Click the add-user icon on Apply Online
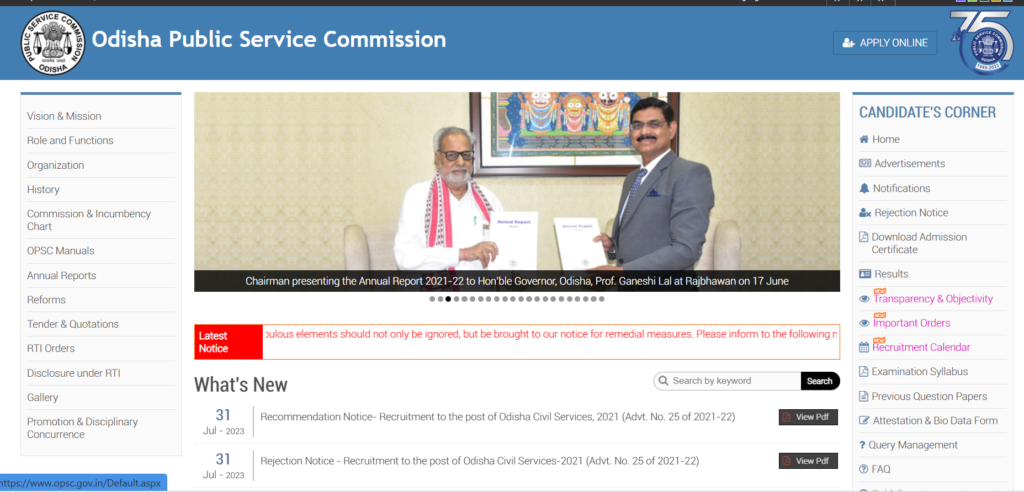The height and width of the screenshot is (492, 1024). click(848, 43)
